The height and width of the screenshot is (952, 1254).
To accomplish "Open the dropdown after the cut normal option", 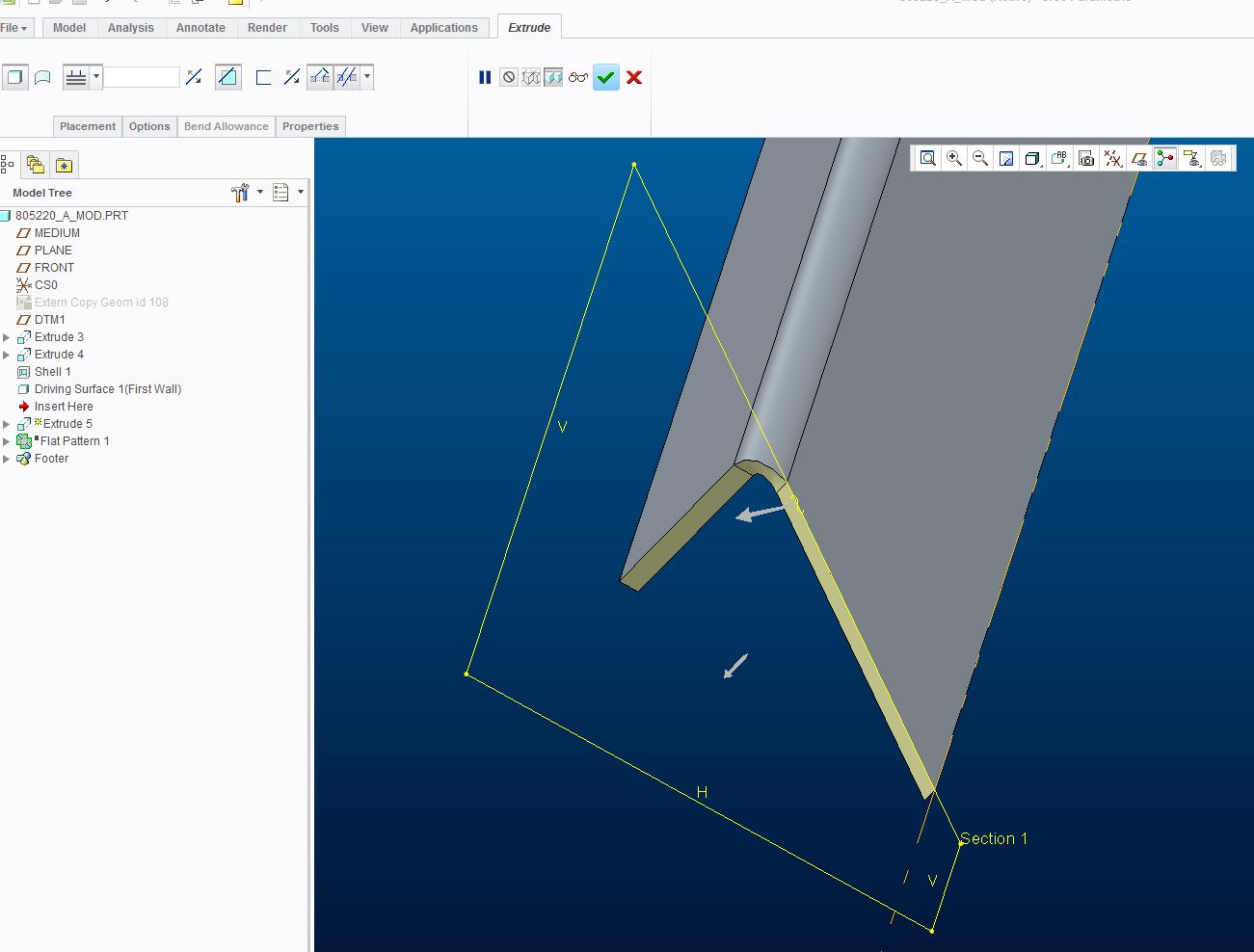I will (367, 77).
